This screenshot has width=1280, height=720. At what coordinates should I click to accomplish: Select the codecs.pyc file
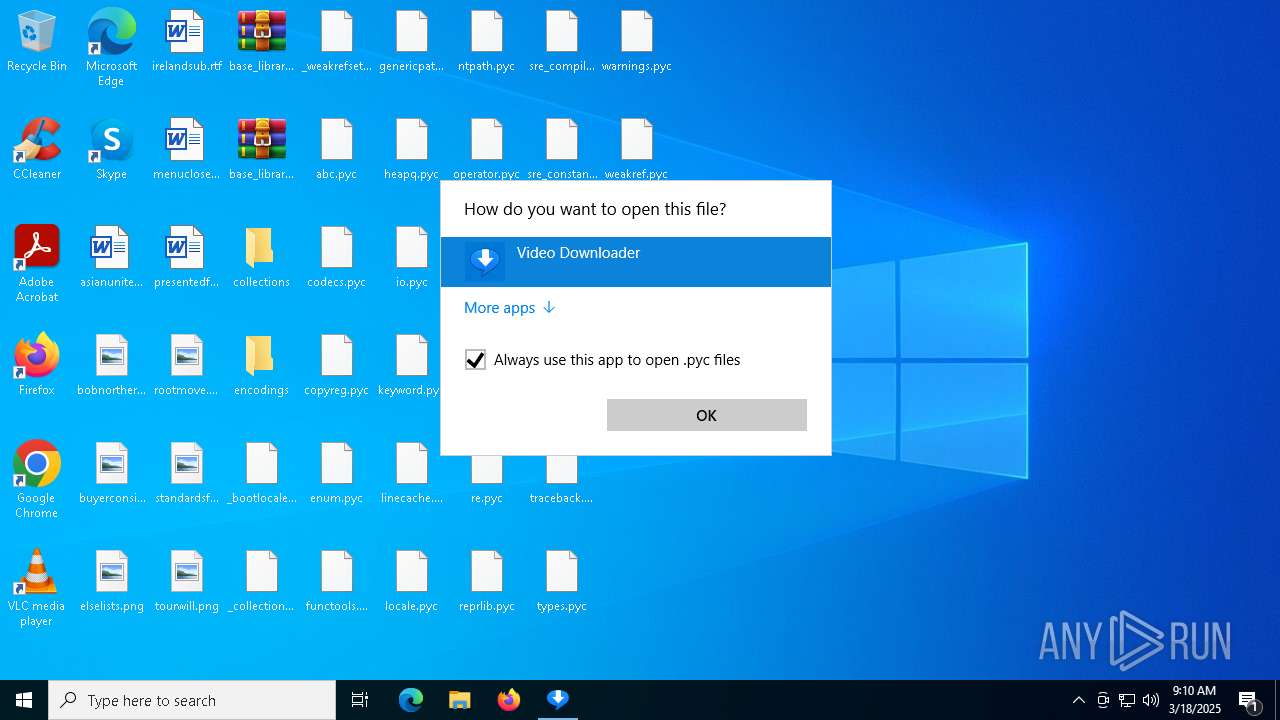coord(337,258)
